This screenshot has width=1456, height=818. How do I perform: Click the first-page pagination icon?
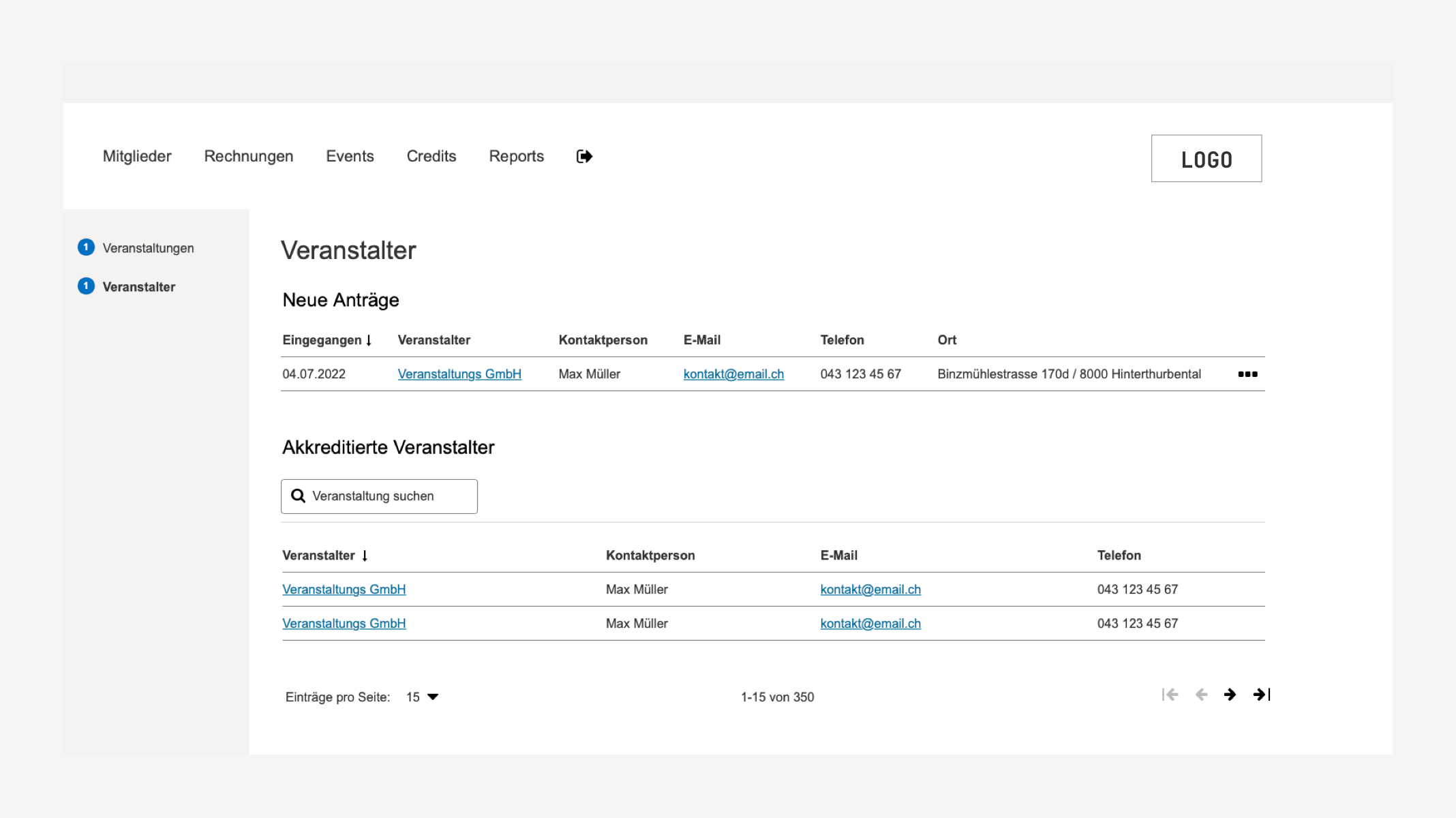tap(1170, 695)
